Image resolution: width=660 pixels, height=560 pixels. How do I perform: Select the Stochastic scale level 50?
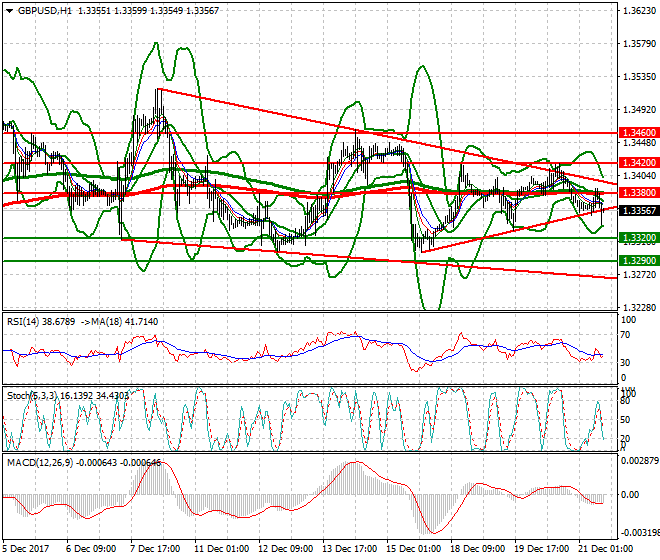625,420
